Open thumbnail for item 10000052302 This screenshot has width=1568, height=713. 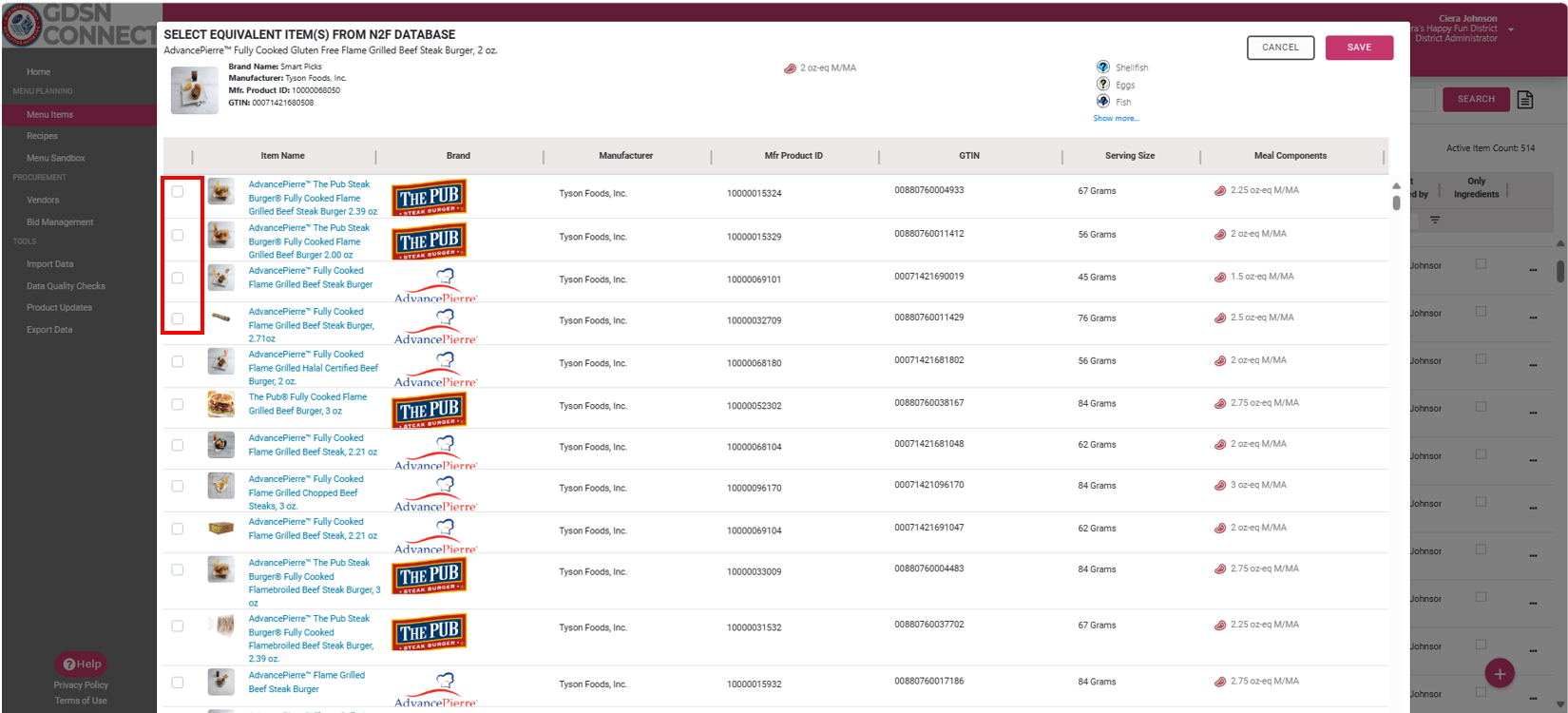[x=221, y=404]
